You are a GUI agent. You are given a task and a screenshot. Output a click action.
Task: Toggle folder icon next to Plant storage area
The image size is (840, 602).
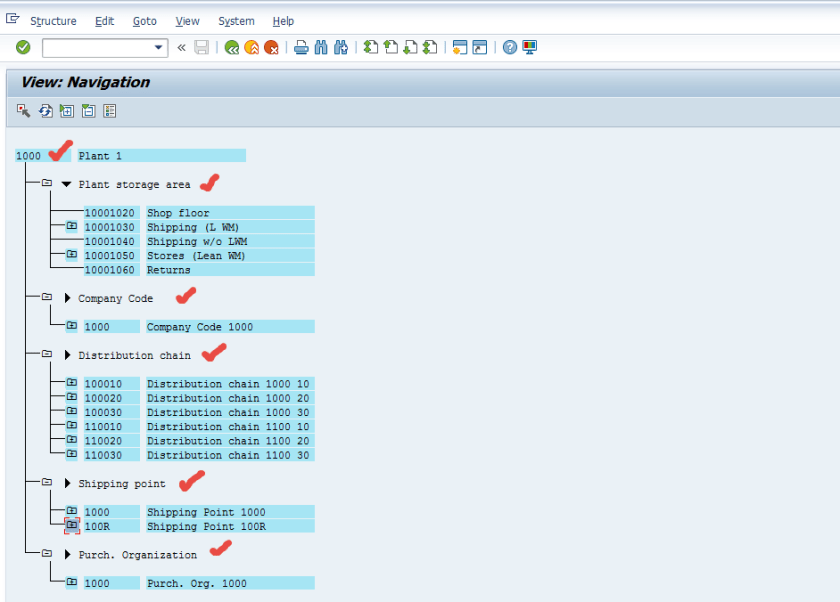[47, 183]
